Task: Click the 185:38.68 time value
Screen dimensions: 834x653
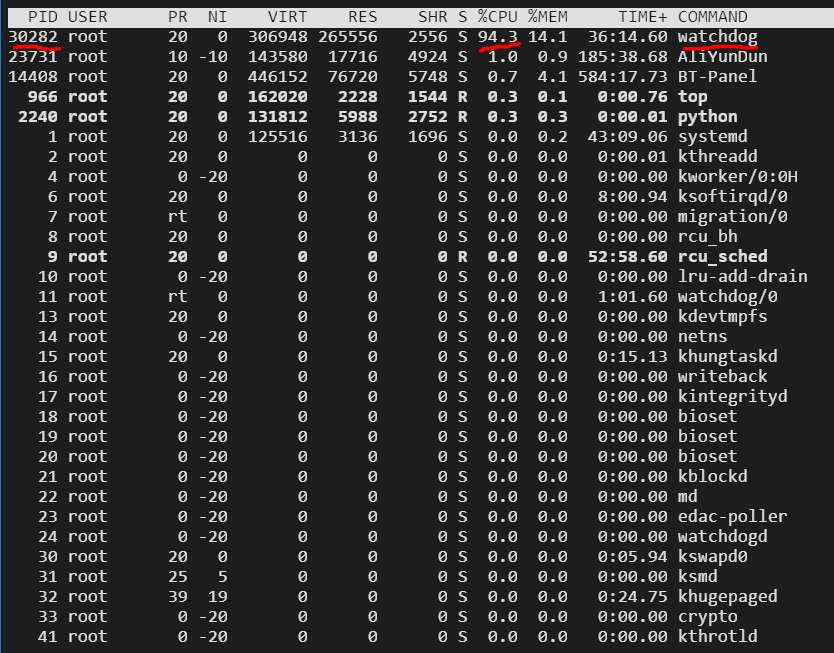Action: [622, 56]
